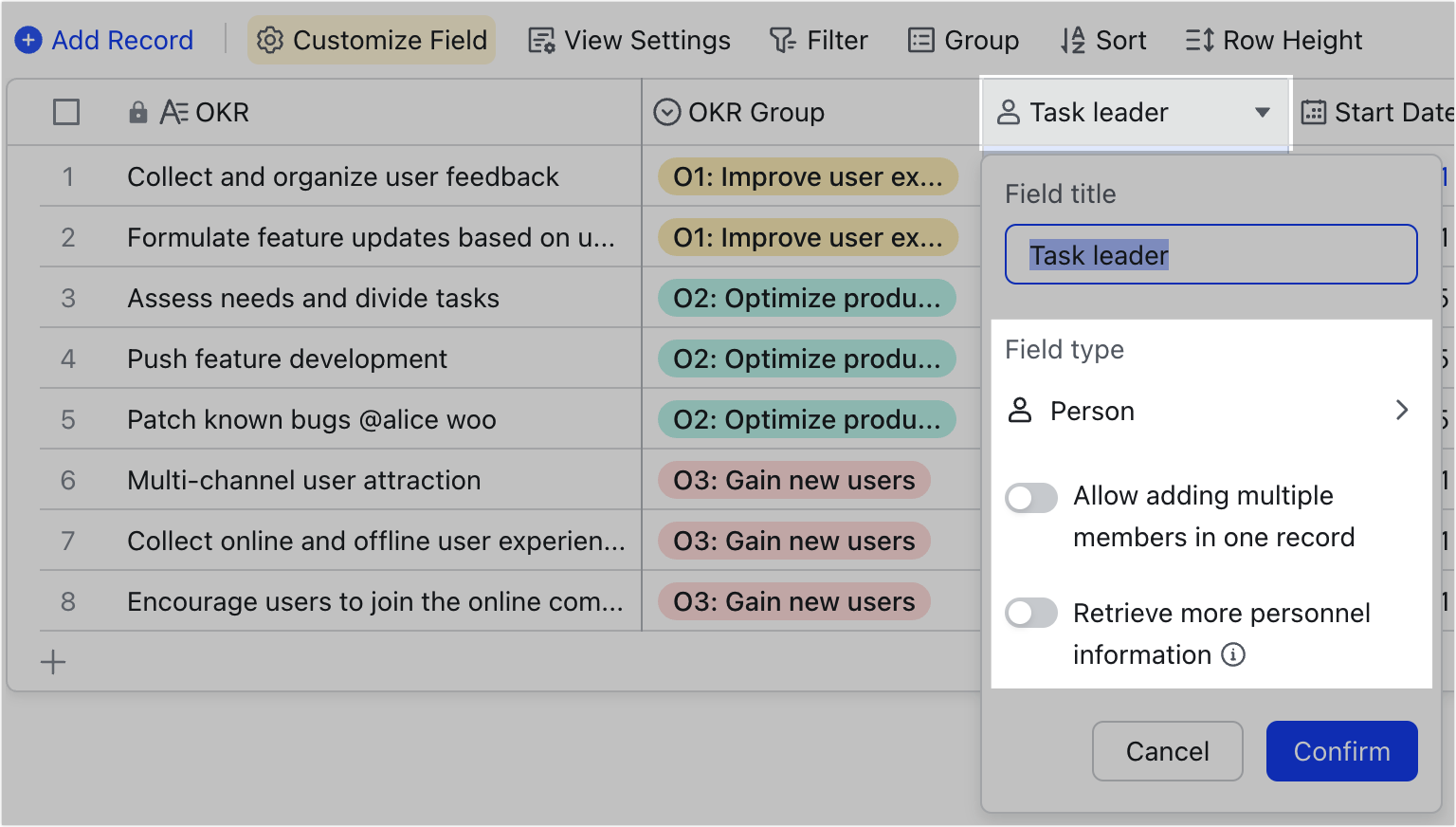Click the person icon in Field type row

pos(1020,411)
